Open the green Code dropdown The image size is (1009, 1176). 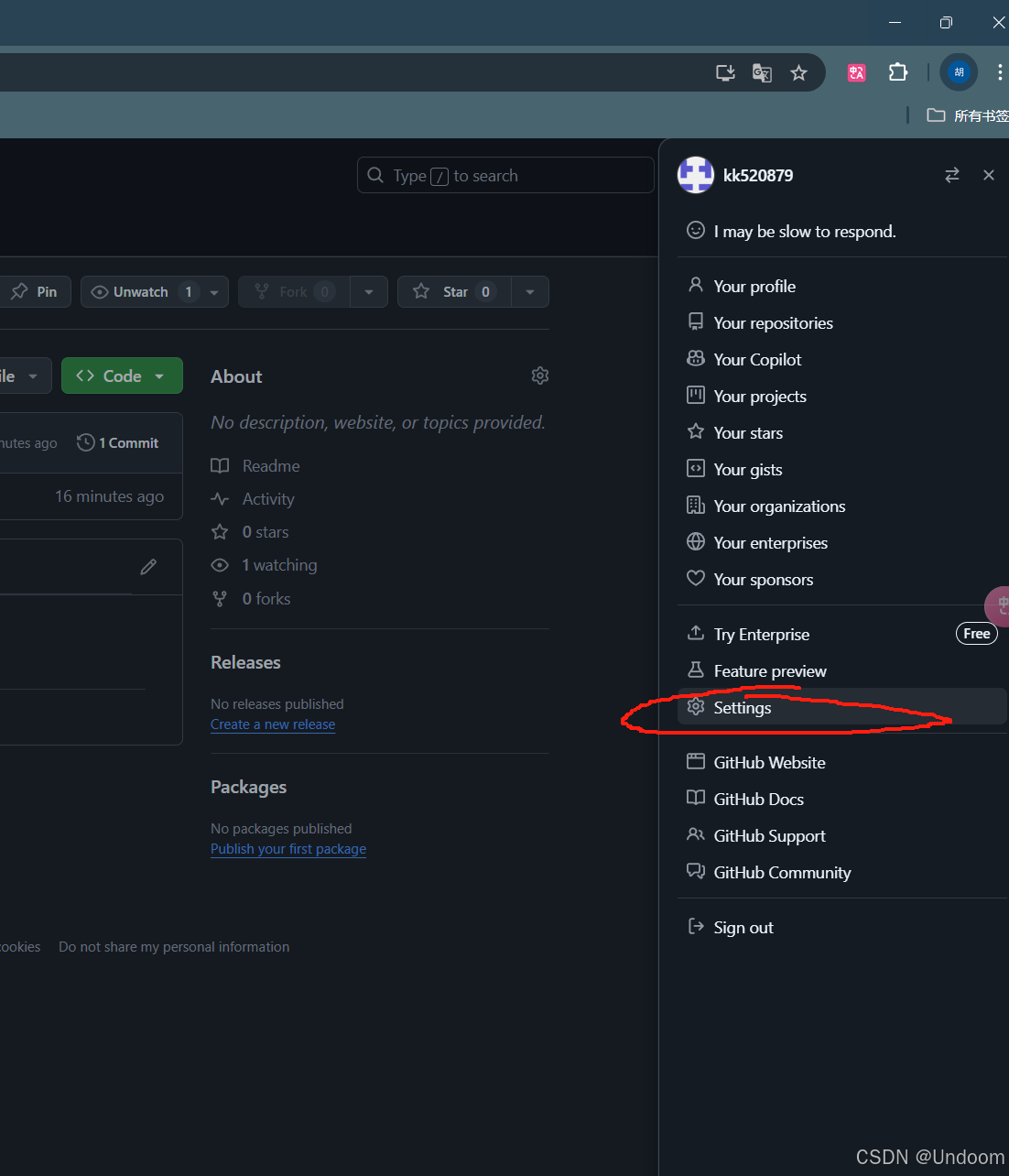pyautogui.click(x=122, y=376)
